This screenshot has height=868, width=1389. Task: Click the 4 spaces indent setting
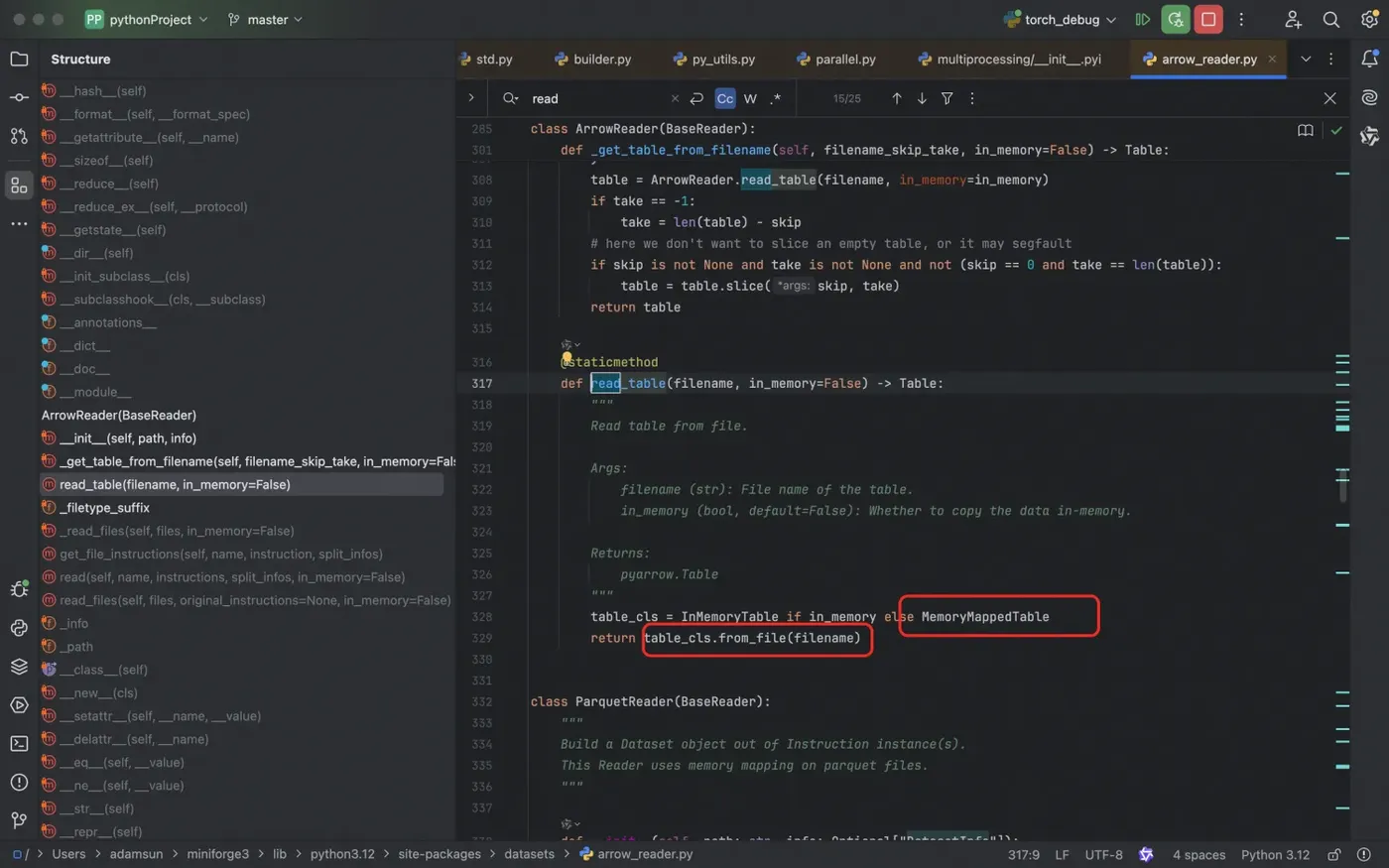tap(1199, 854)
